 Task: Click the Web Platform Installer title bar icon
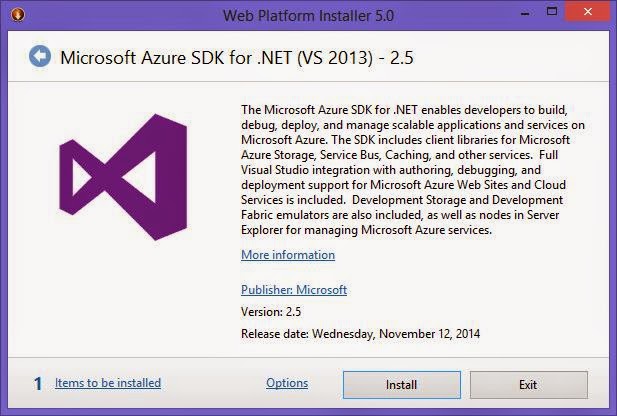click(x=18, y=15)
